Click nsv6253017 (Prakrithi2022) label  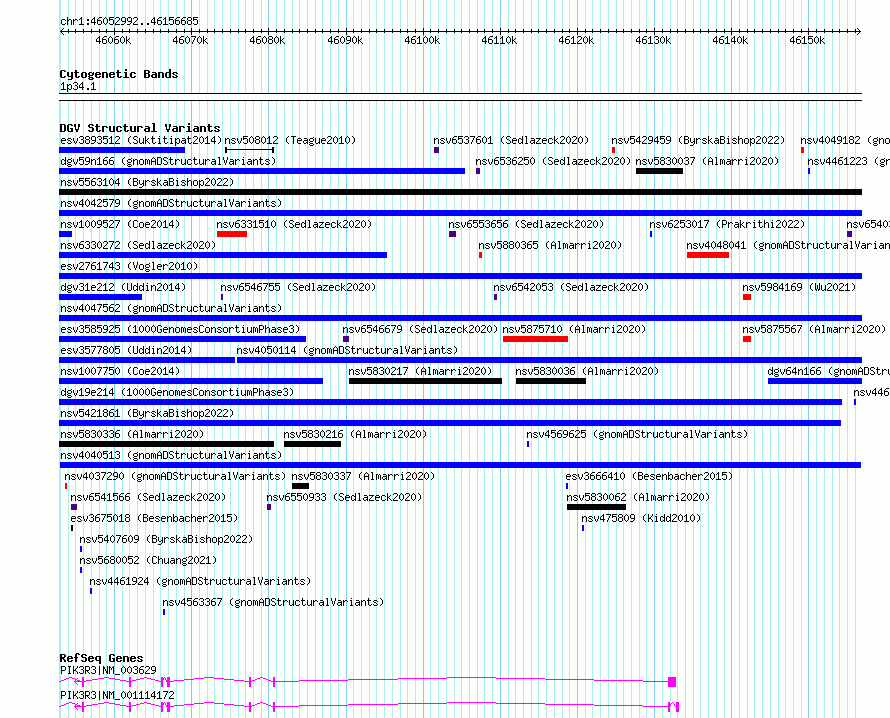(727, 224)
